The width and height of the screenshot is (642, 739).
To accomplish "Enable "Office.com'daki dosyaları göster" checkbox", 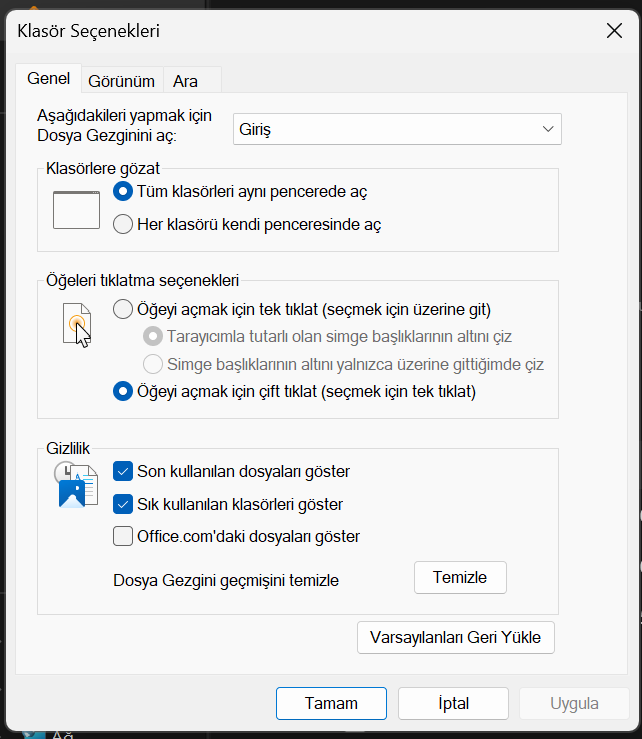I will point(124,536).
